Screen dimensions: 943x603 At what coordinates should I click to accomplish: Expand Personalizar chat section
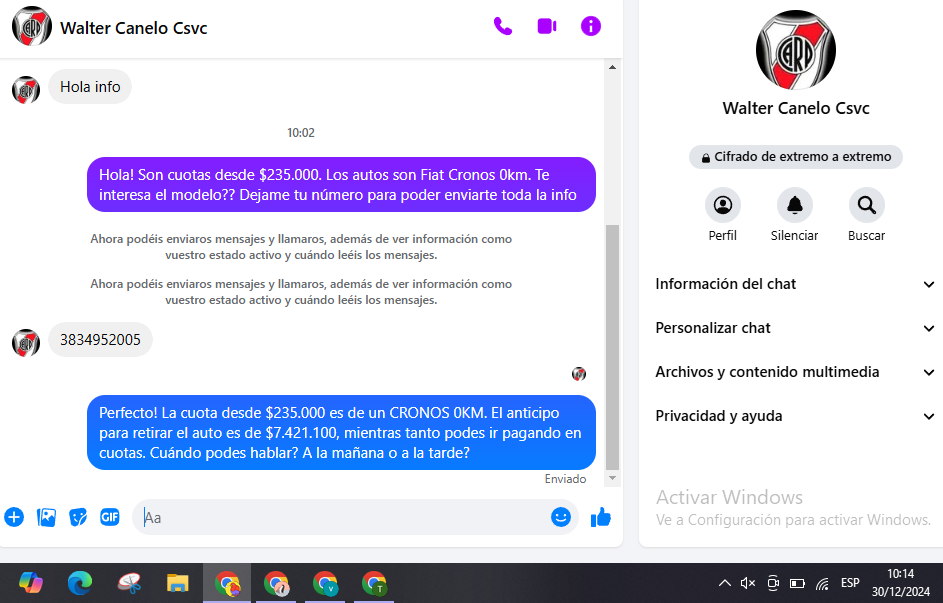point(795,328)
